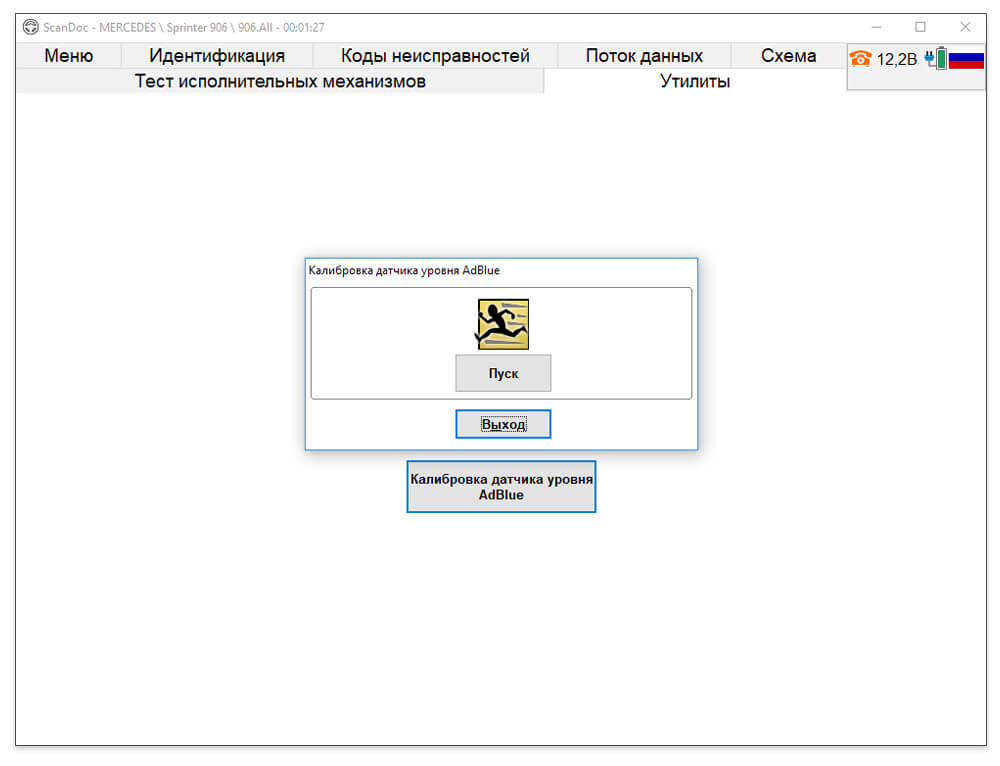Click the Russian flag language icon
This screenshot has height=766, width=1000.
[x=966, y=59]
